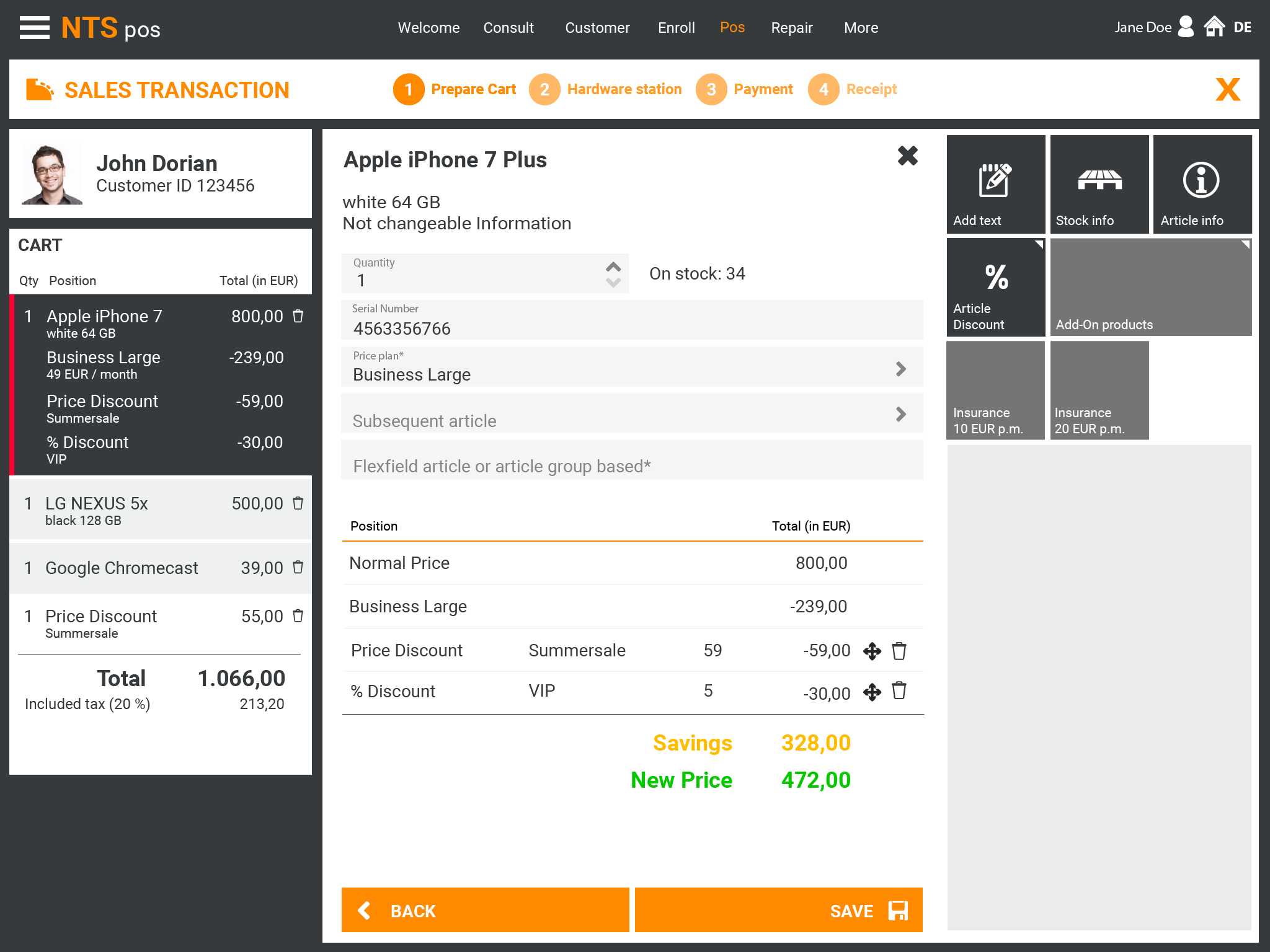This screenshot has height=952, width=1270.
Task: Click the cart Total 1.066,00
Action: (x=241, y=678)
